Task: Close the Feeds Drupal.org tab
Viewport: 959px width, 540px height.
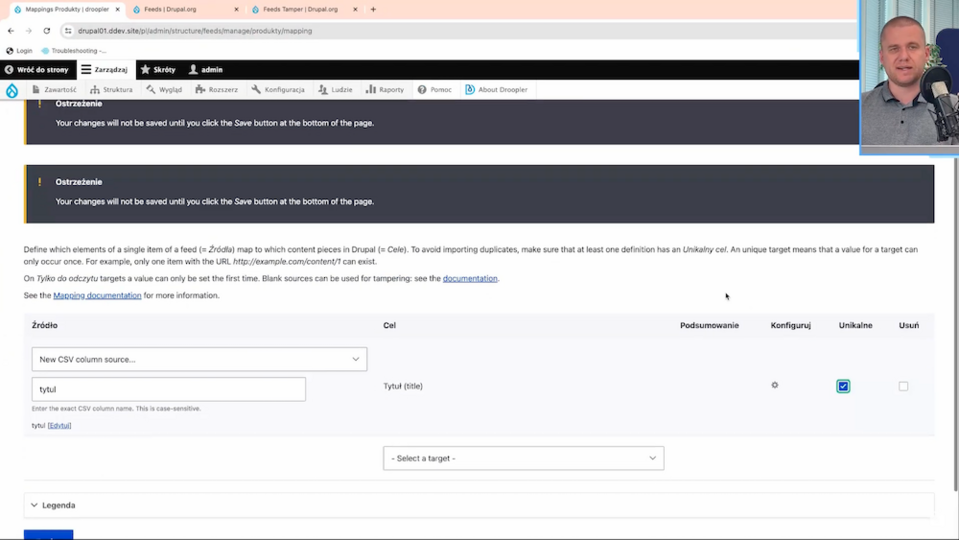Action: tap(236, 9)
